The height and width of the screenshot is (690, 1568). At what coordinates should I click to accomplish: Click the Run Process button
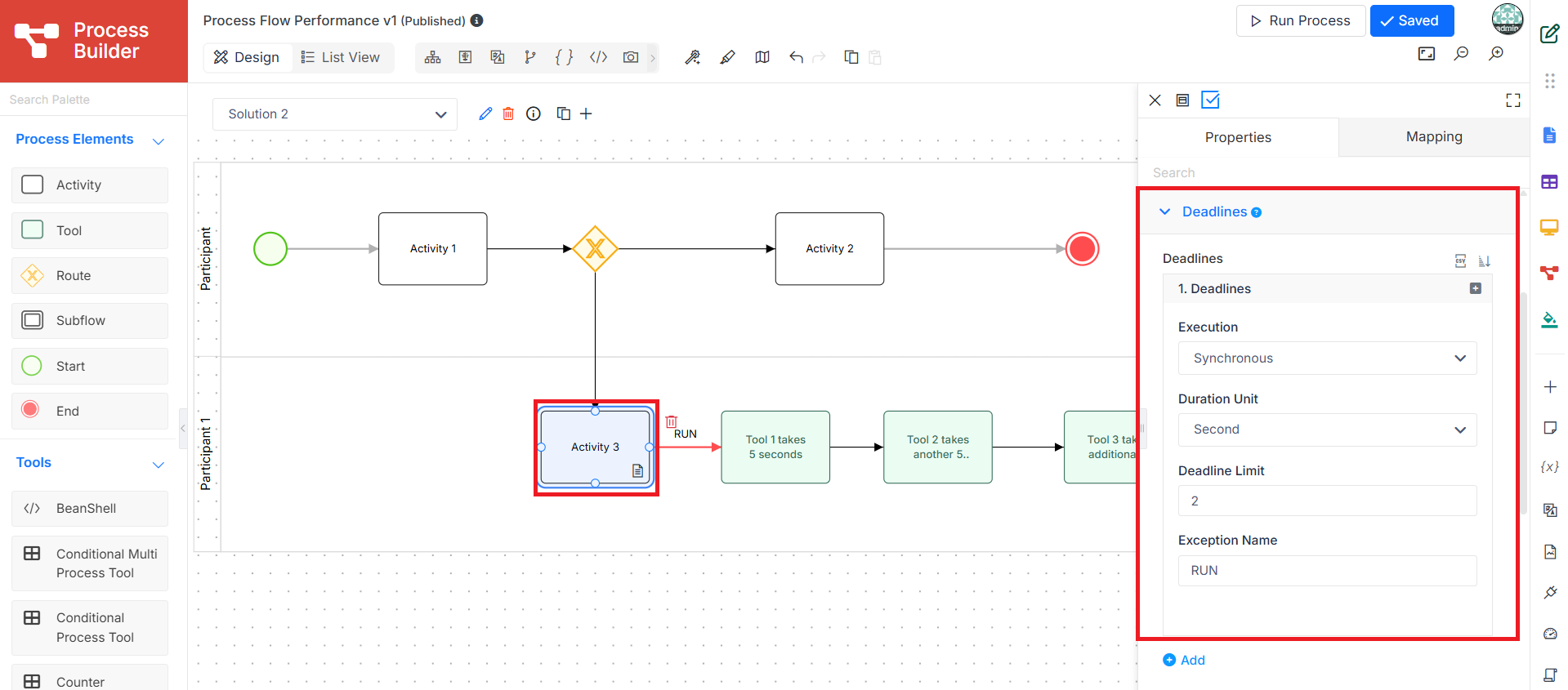[1300, 21]
